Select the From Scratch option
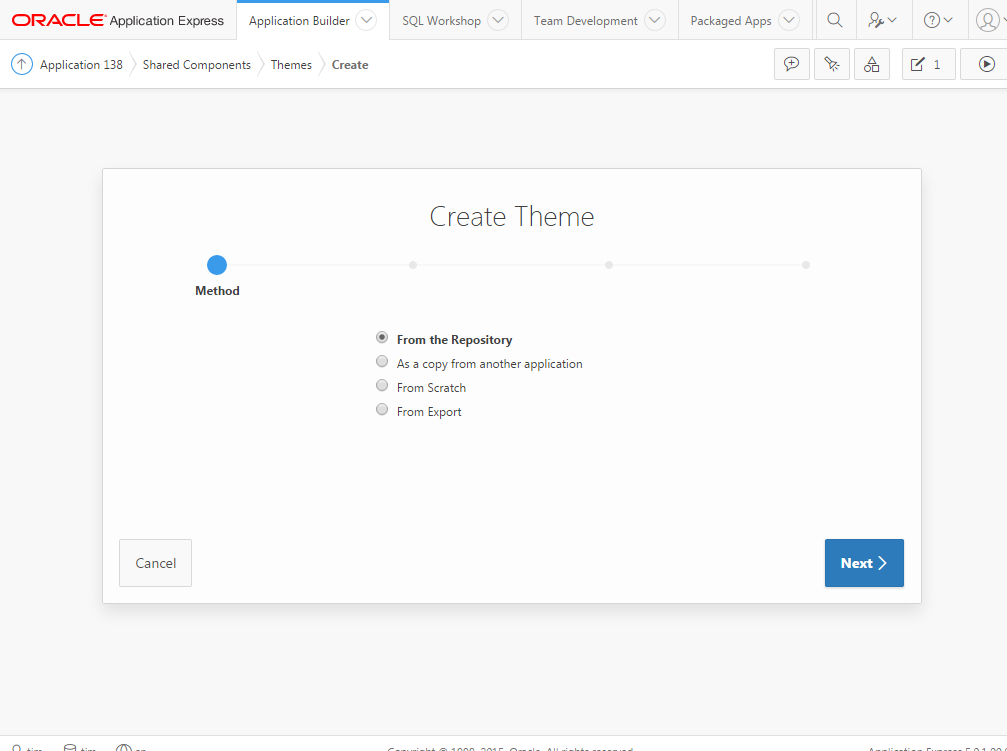This screenshot has height=751, width=1007. (x=382, y=386)
